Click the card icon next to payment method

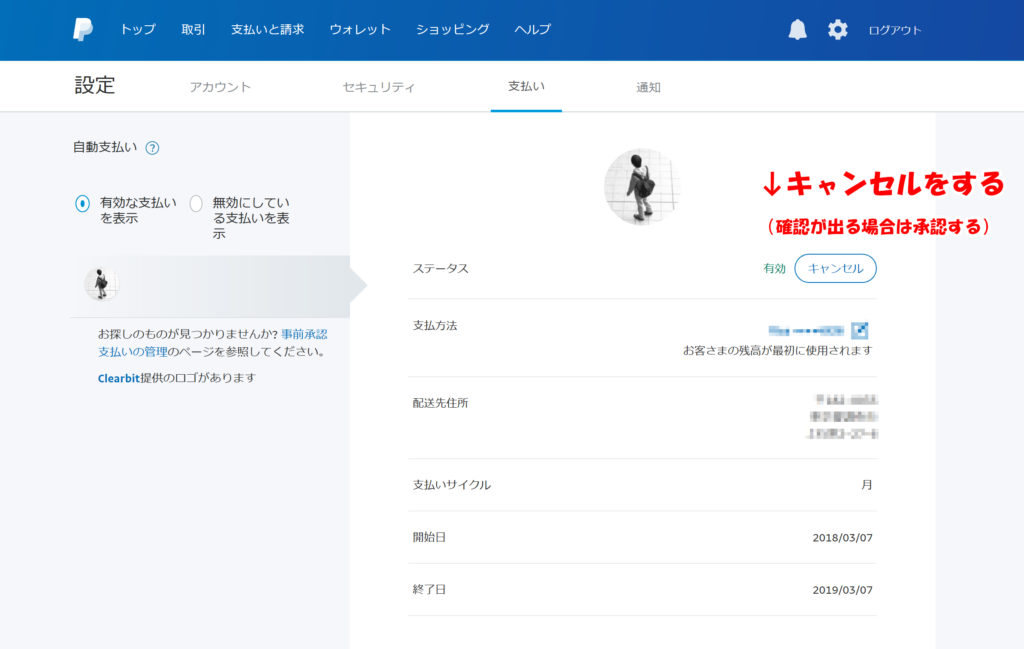click(x=860, y=330)
